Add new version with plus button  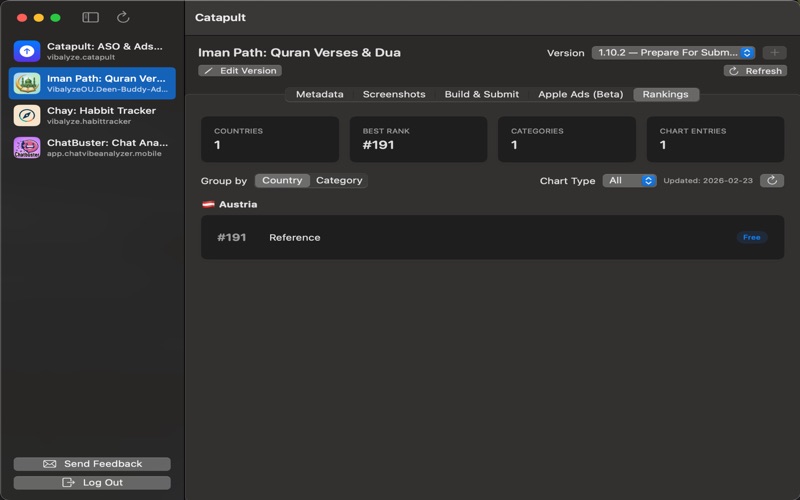pyautogui.click(x=774, y=53)
